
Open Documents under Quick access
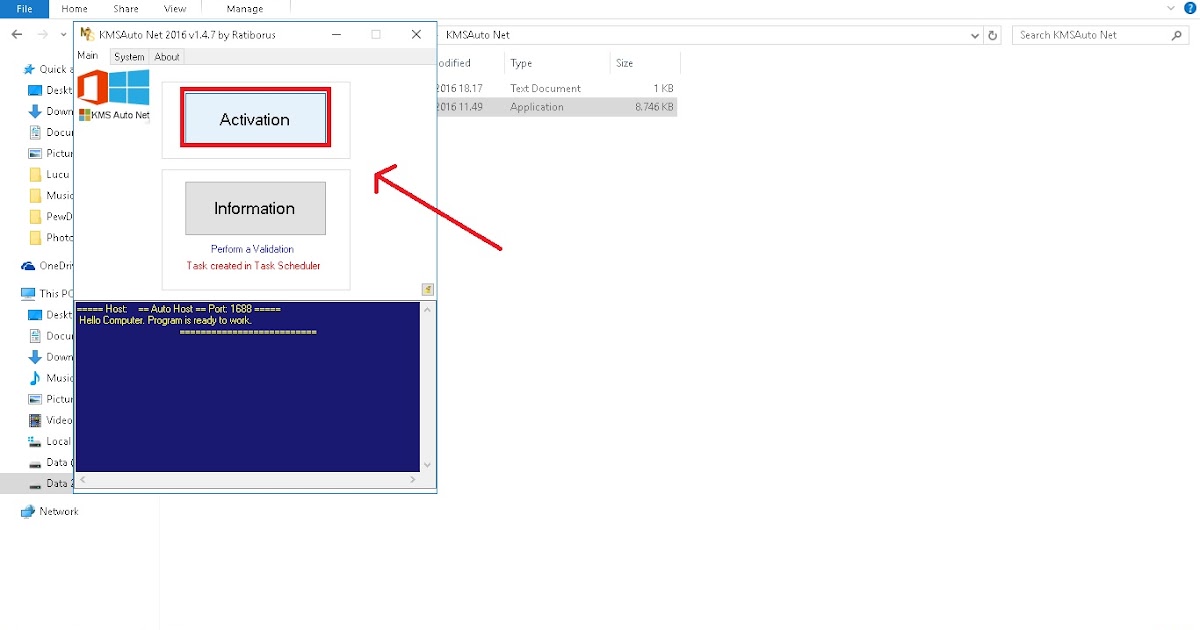tap(50, 132)
